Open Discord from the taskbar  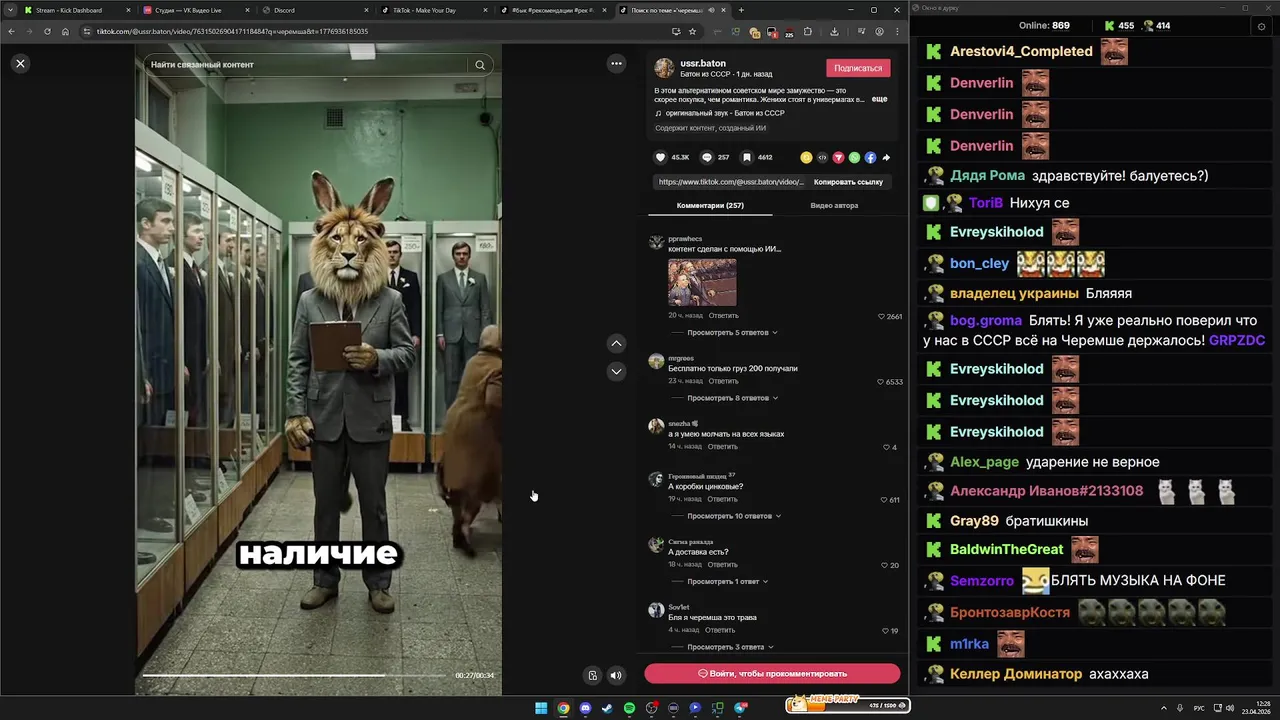coord(585,708)
